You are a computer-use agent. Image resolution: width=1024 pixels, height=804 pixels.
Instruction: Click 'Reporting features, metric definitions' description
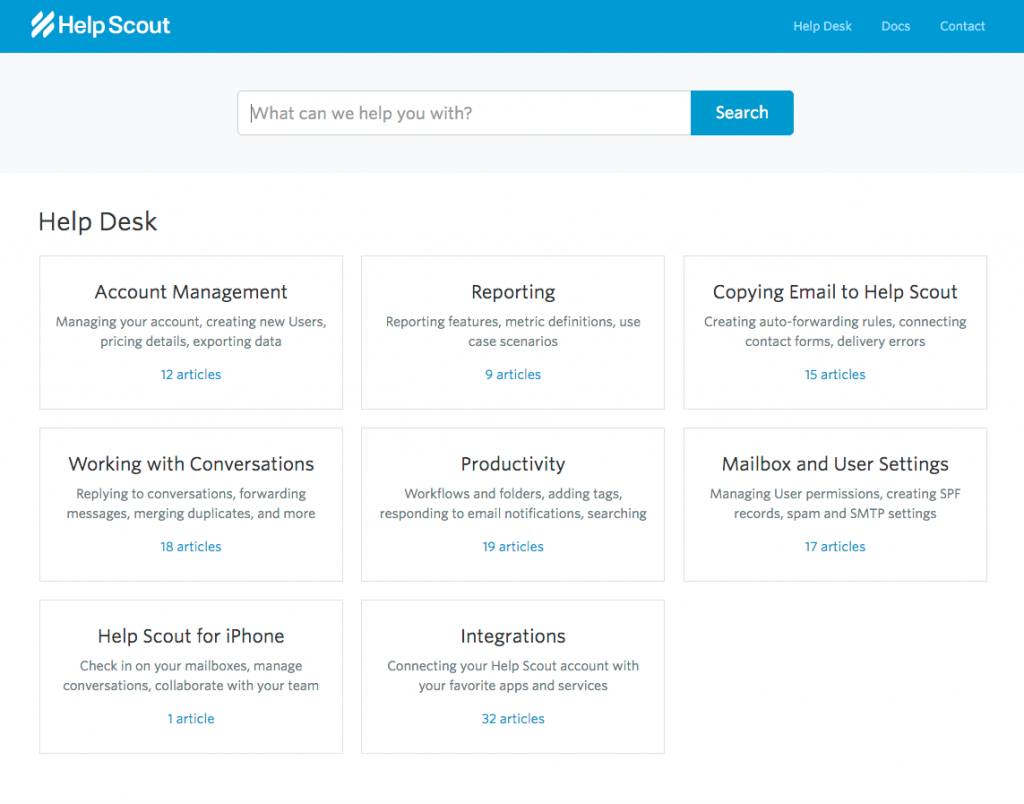(x=513, y=331)
